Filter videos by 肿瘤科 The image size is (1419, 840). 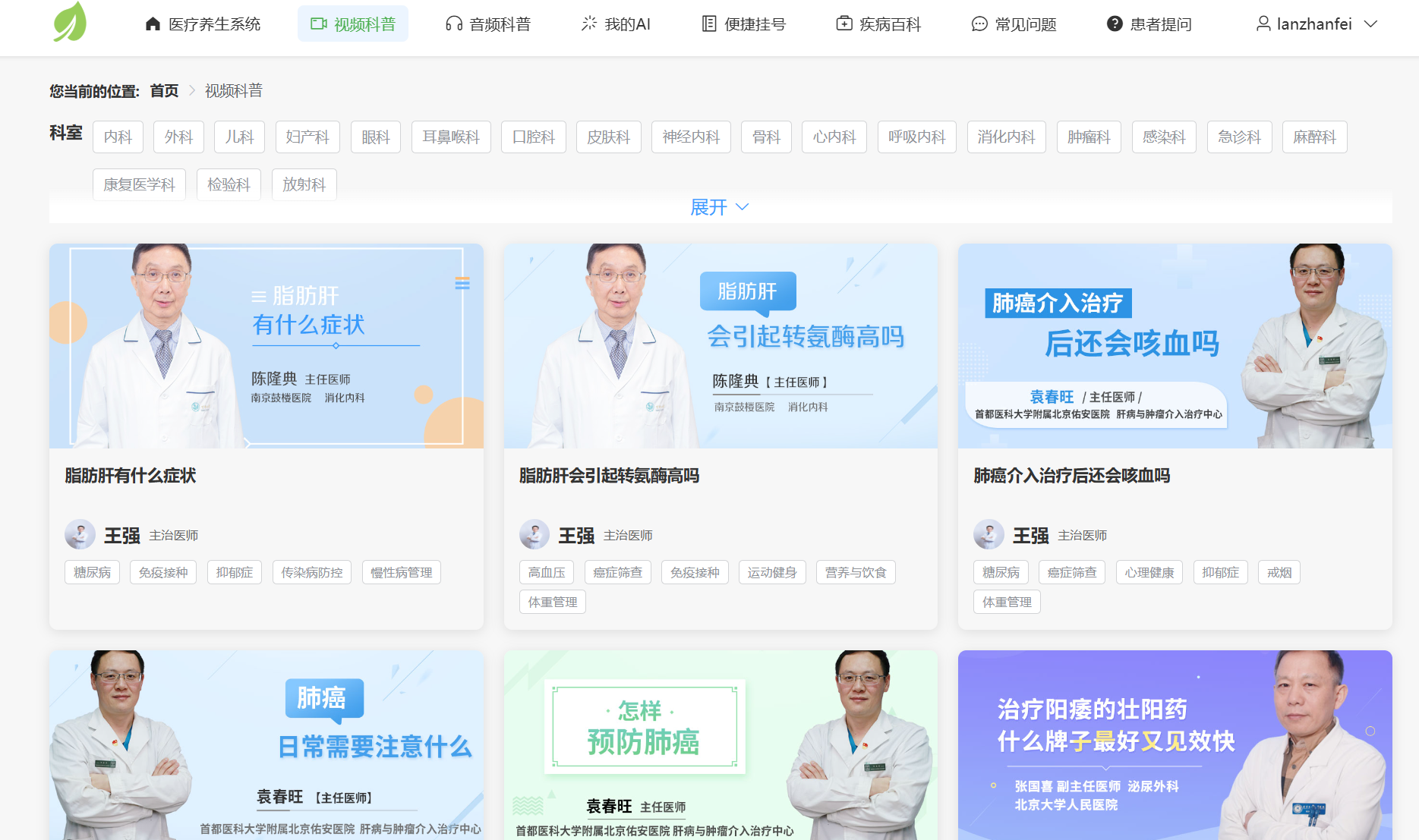tap(1089, 137)
